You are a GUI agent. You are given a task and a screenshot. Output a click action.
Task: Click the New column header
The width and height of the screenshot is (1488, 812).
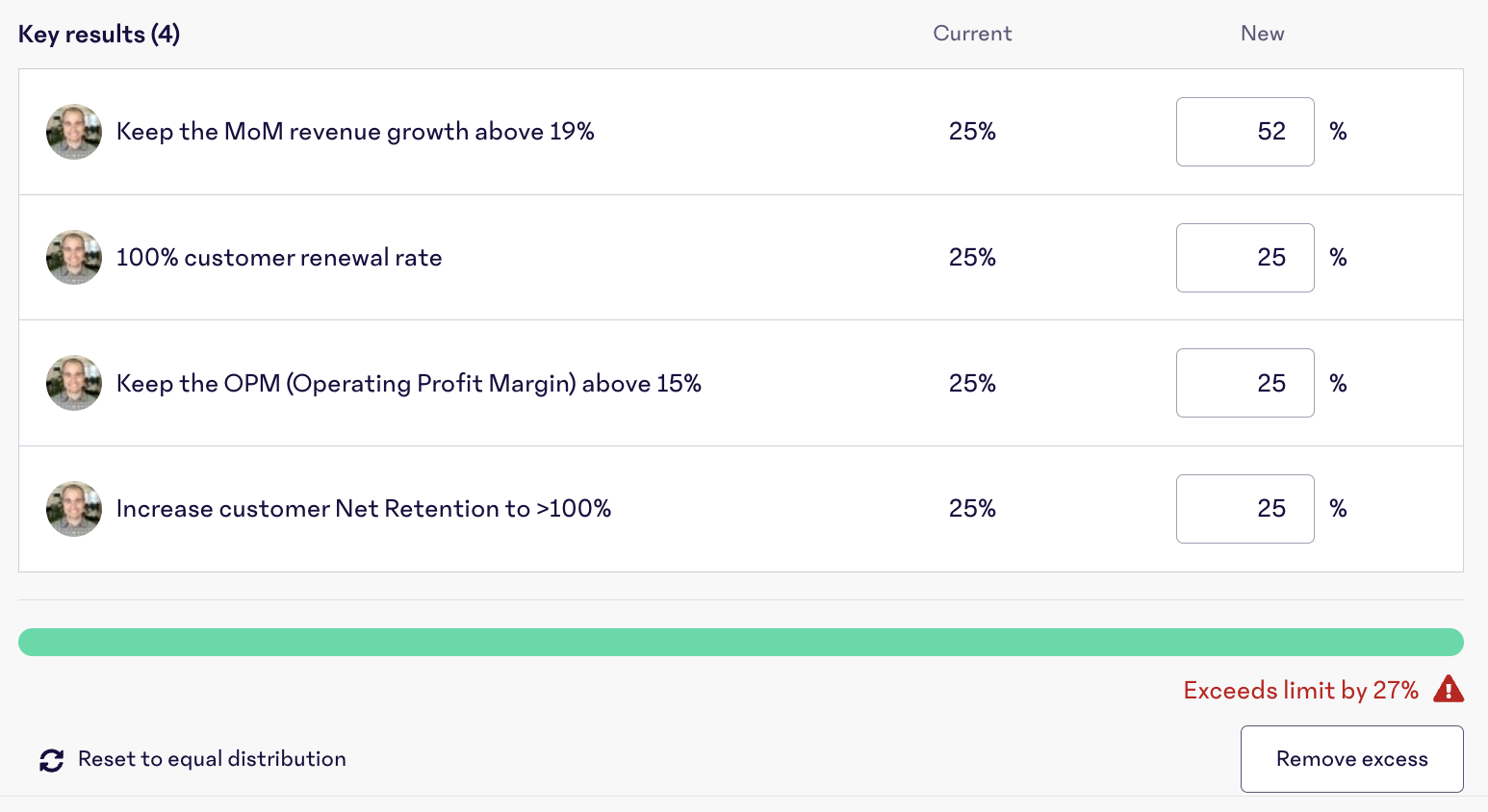pos(1262,34)
